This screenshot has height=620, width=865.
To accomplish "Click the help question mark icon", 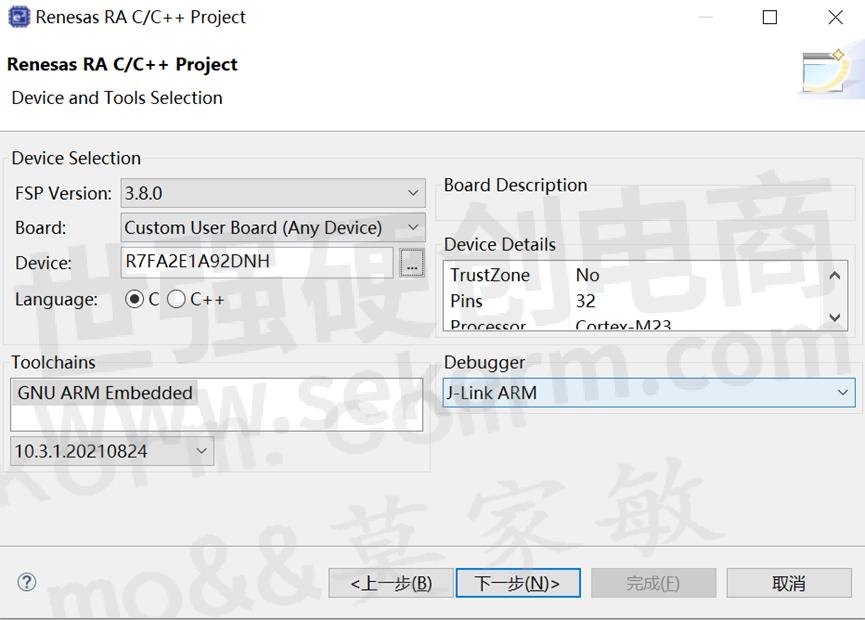I will coord(25,583).
